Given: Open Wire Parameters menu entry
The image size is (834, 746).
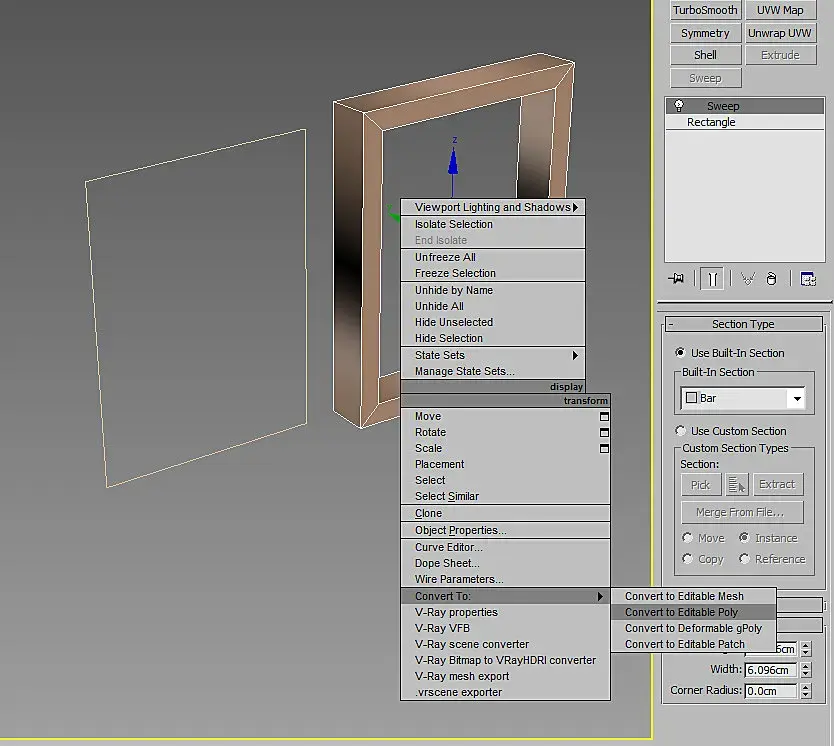Looking at the screenshot, I should click(505, 579).
